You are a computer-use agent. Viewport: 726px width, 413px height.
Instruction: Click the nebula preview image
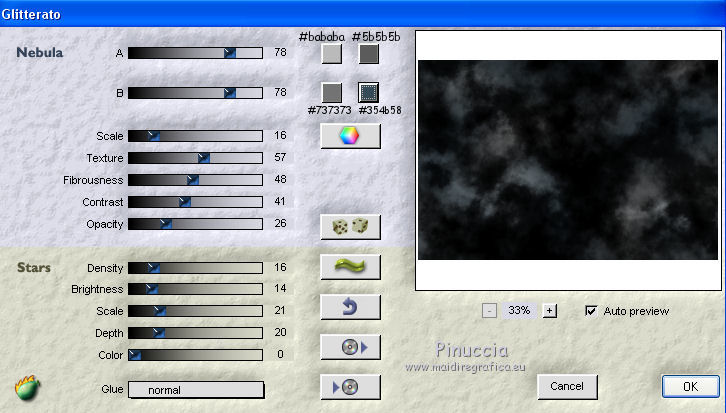pyautogui.click(x=568, y=160)
